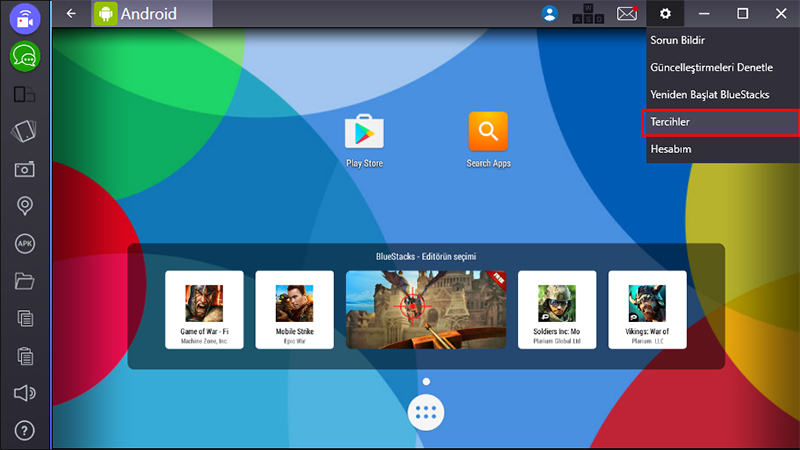Open help question mark icon
800x450 pixels.
pyautogui.click(x=25, y=431)
